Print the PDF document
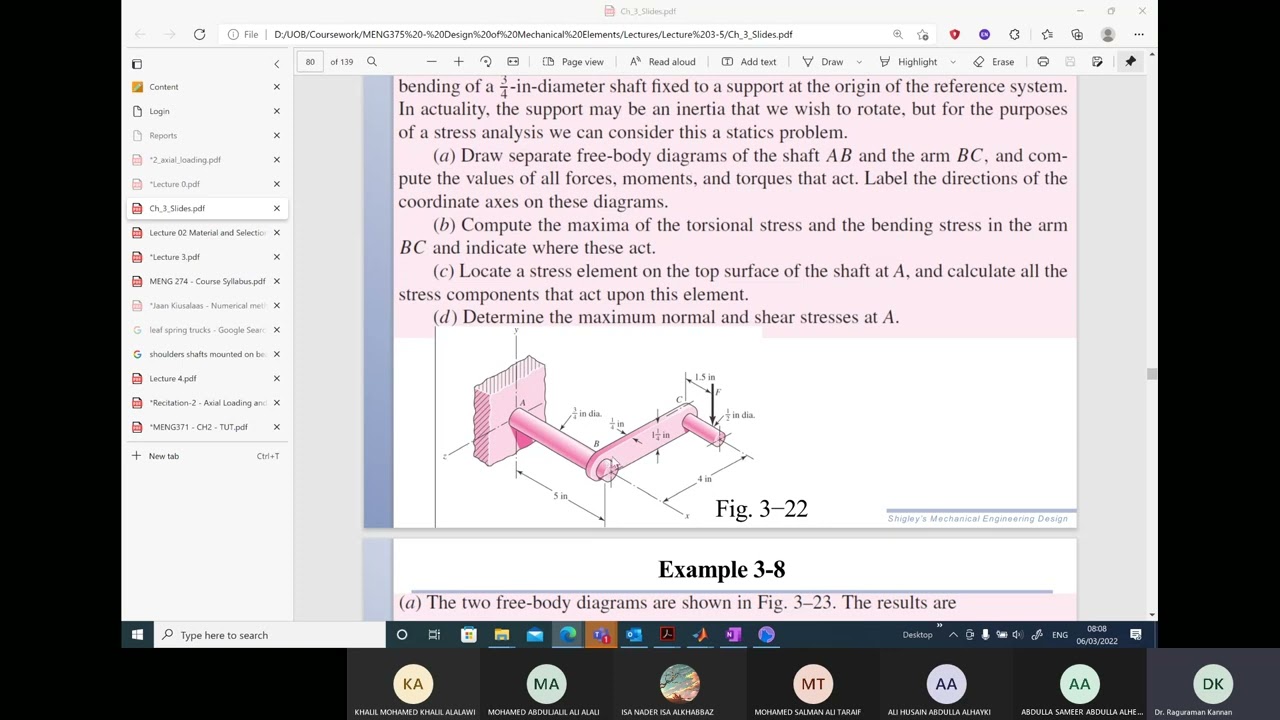The height and width of the screenshot is (720, 1280). 1043,62
